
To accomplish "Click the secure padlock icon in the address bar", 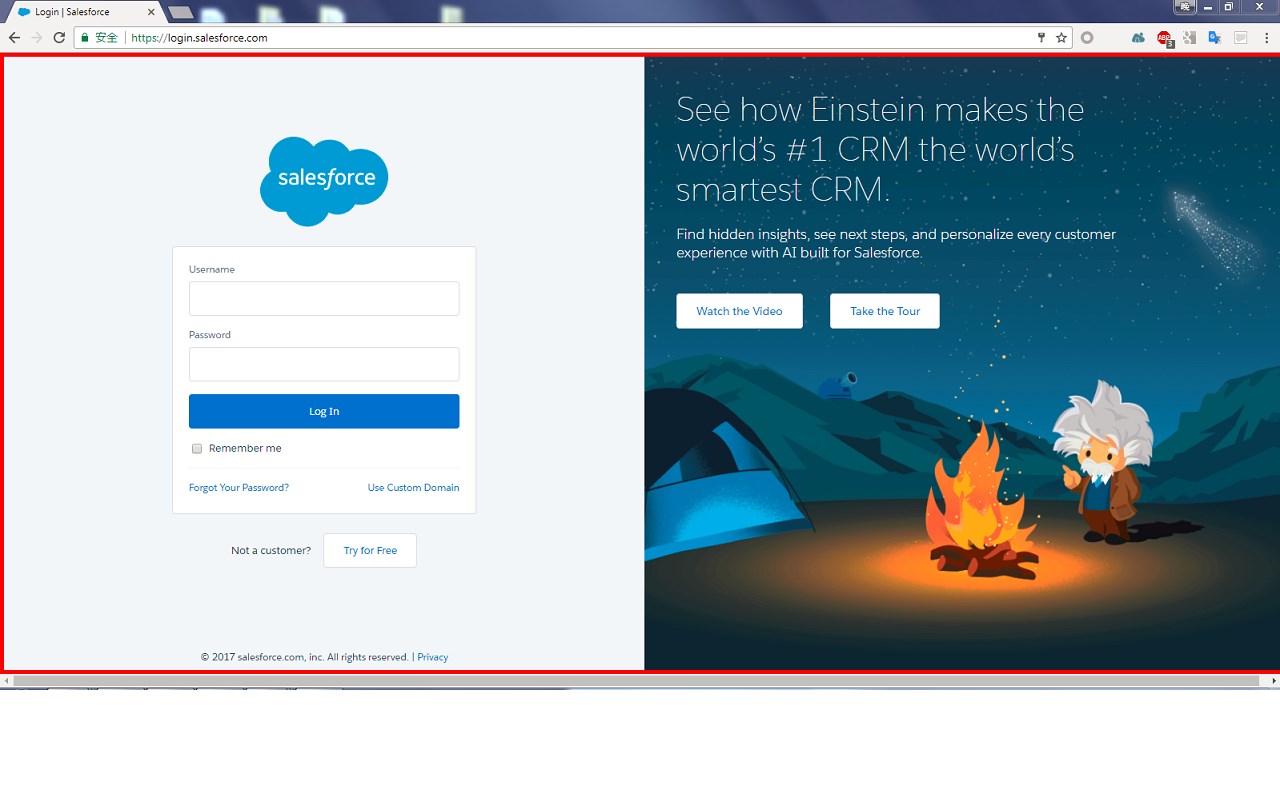I will [85, 38].
